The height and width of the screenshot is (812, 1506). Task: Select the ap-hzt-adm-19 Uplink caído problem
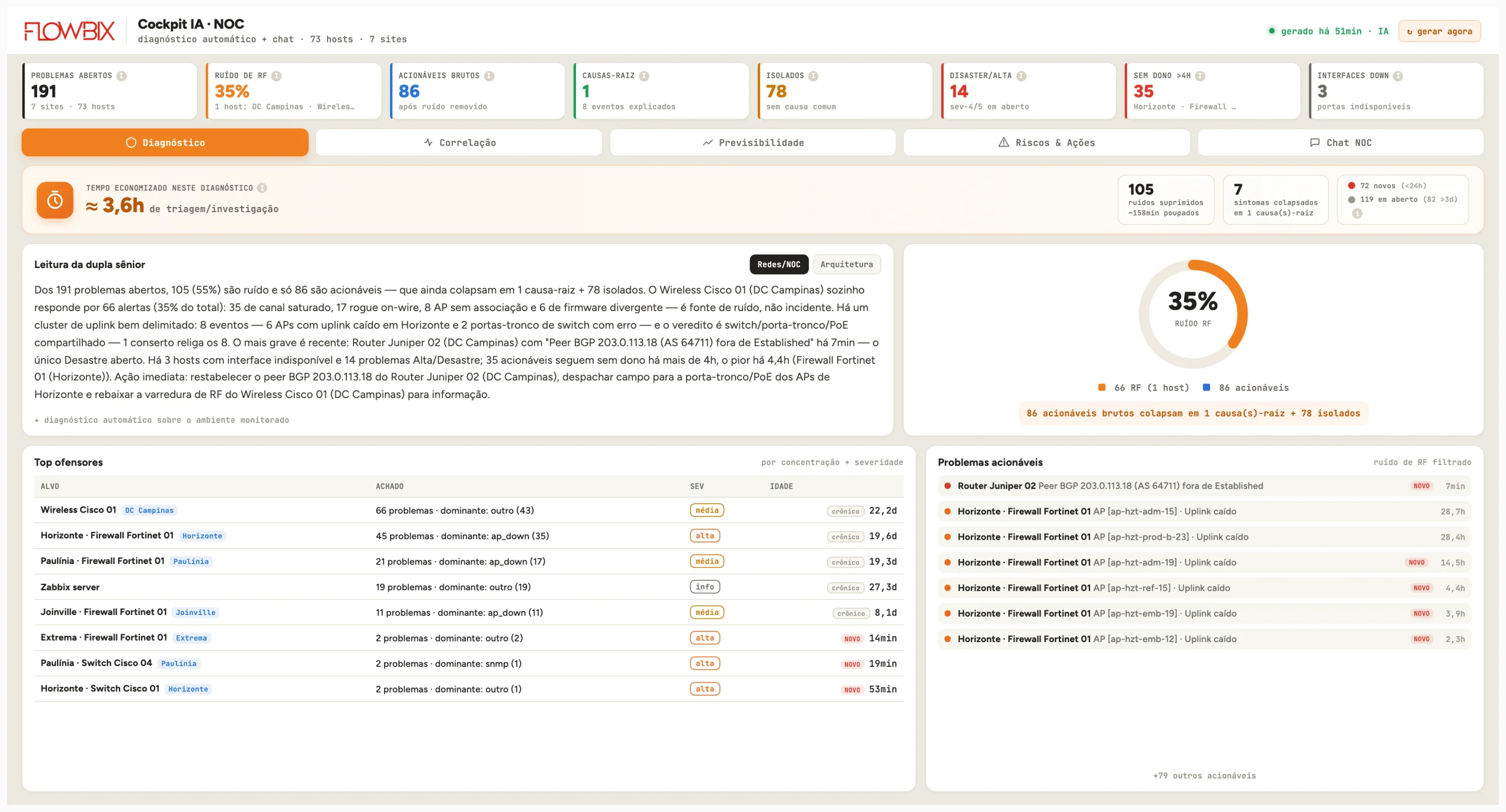[1204, 563]
